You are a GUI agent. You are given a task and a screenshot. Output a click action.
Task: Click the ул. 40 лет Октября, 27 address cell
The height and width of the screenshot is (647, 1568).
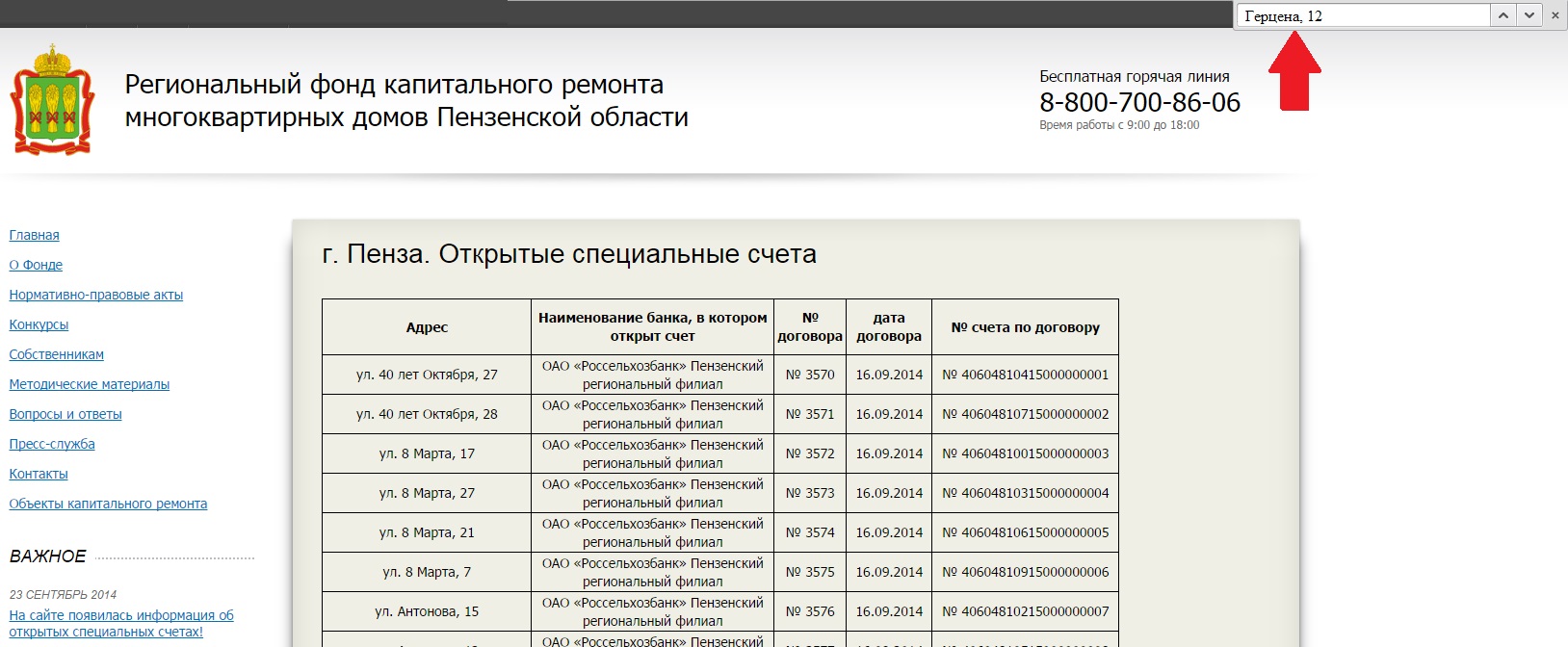(x=427, y=375)
